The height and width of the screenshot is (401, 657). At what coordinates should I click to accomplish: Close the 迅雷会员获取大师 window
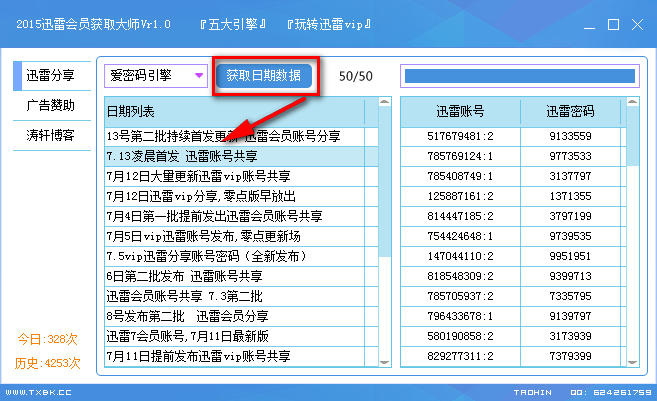click(637, 25)
